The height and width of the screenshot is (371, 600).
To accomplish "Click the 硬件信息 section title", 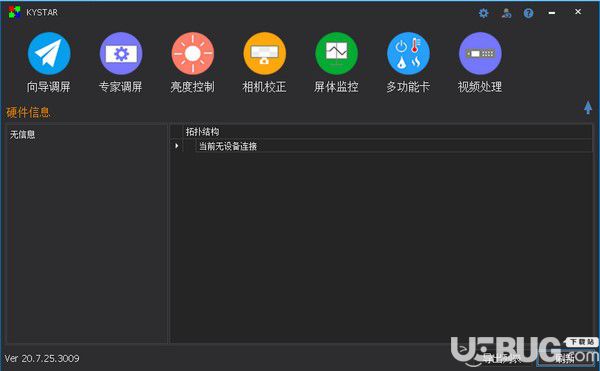I will tap(28, 112).
